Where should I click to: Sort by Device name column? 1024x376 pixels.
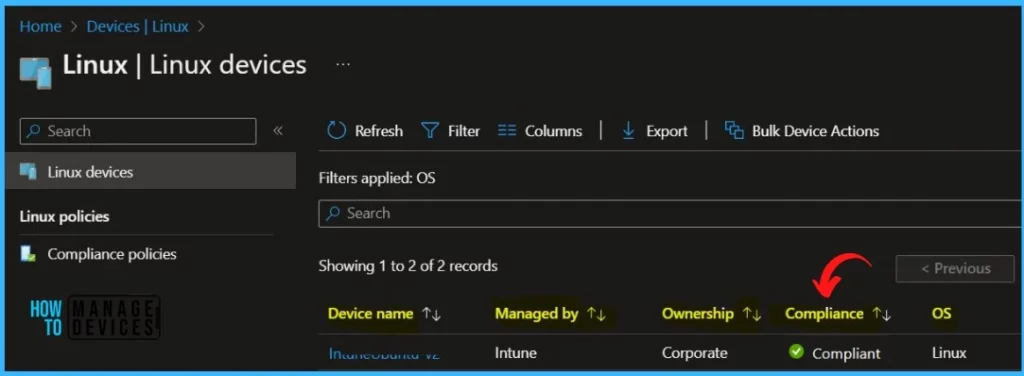point(384,314)
